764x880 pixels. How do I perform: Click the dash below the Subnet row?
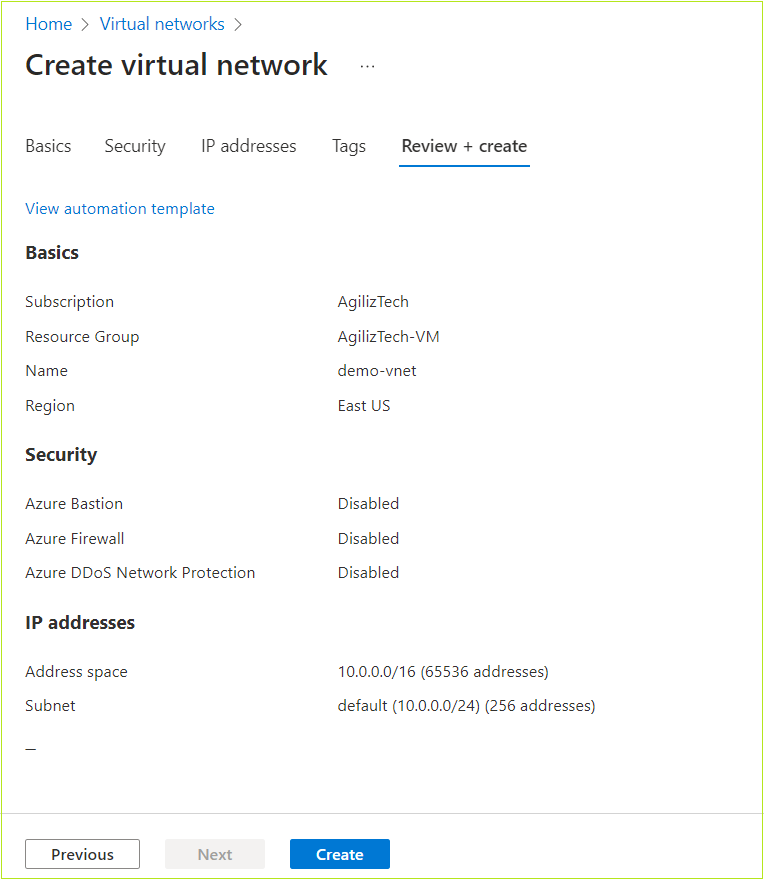click(x=30, y=747)
